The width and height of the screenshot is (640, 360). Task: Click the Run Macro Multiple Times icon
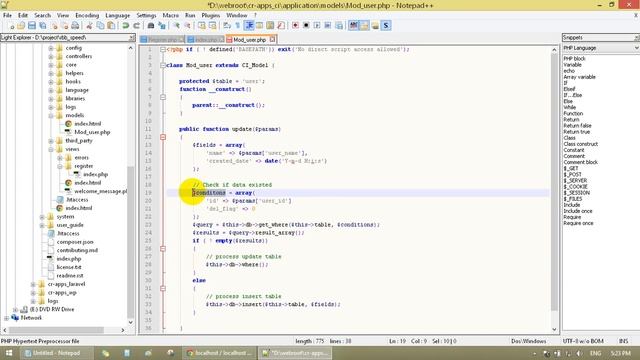coord(328,26)
